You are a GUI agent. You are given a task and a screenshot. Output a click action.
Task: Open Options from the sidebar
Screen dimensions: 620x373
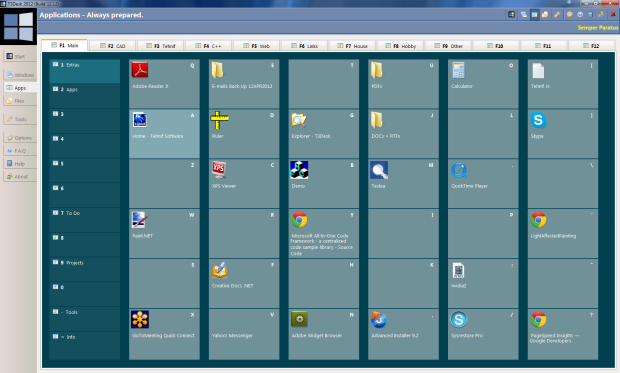20,138
